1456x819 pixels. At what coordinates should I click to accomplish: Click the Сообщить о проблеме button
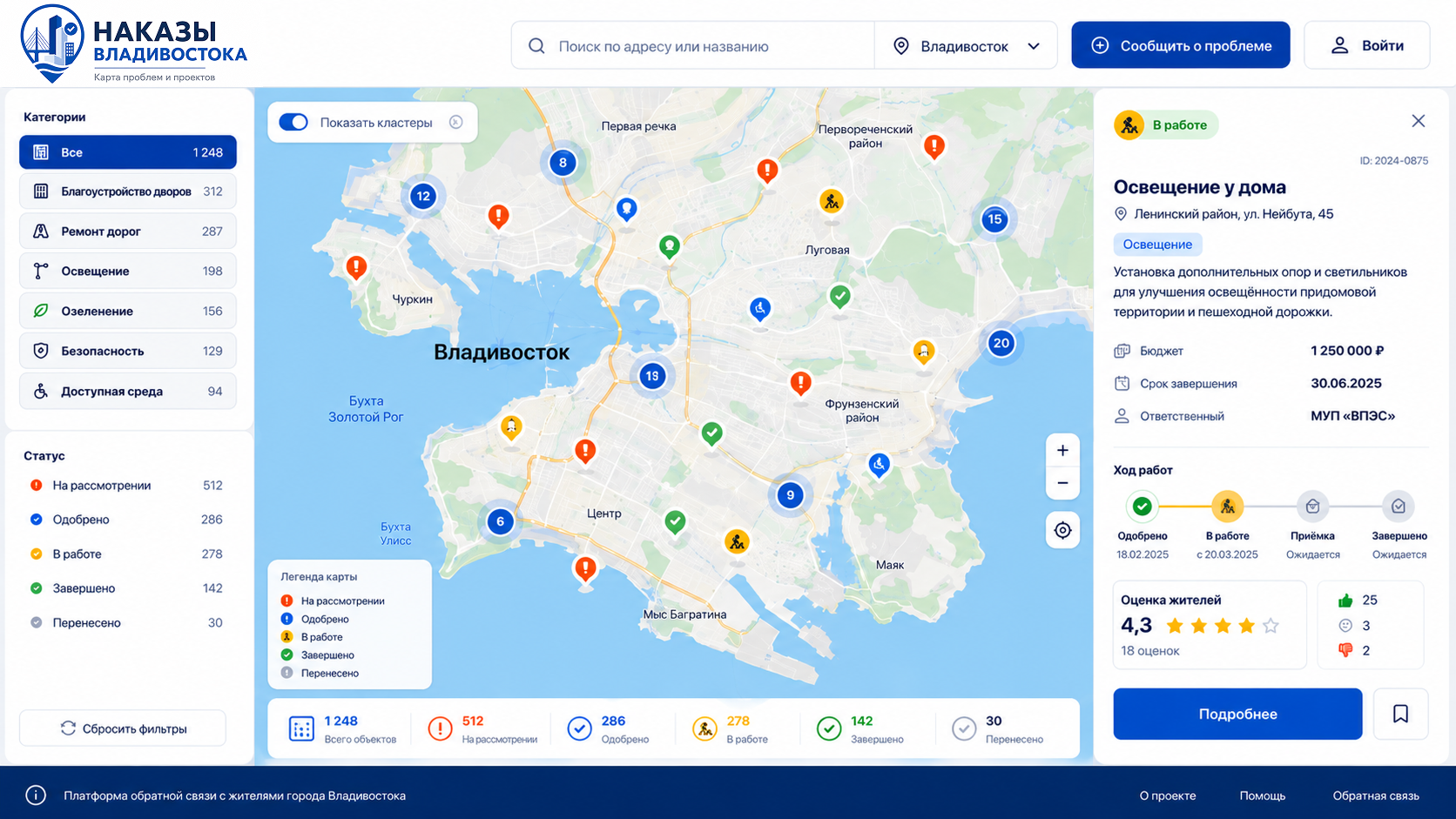click(x=1181, y=45)
